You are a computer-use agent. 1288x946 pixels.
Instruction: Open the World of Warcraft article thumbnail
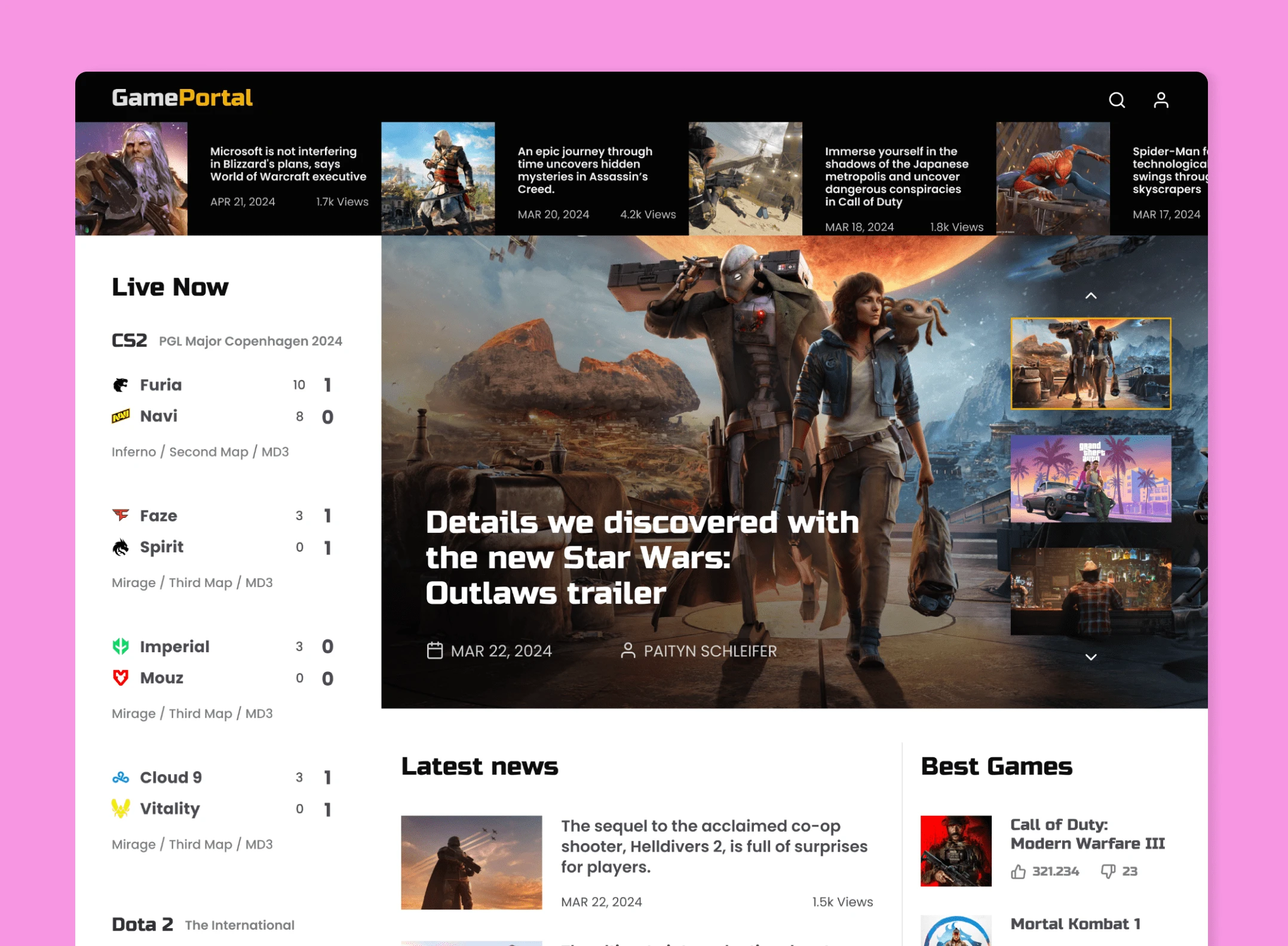point(131,179)
